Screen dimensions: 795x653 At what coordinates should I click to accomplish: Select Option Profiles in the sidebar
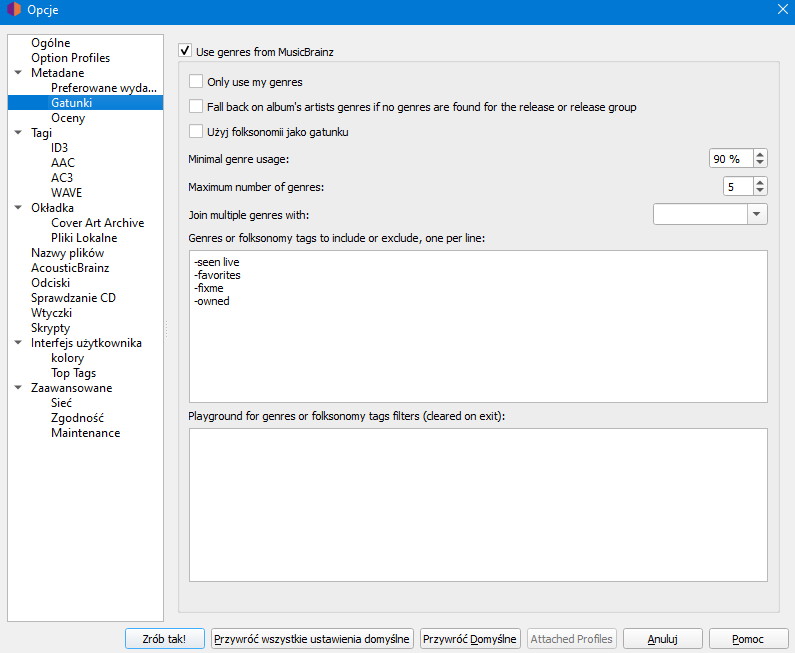coord(70,58)
